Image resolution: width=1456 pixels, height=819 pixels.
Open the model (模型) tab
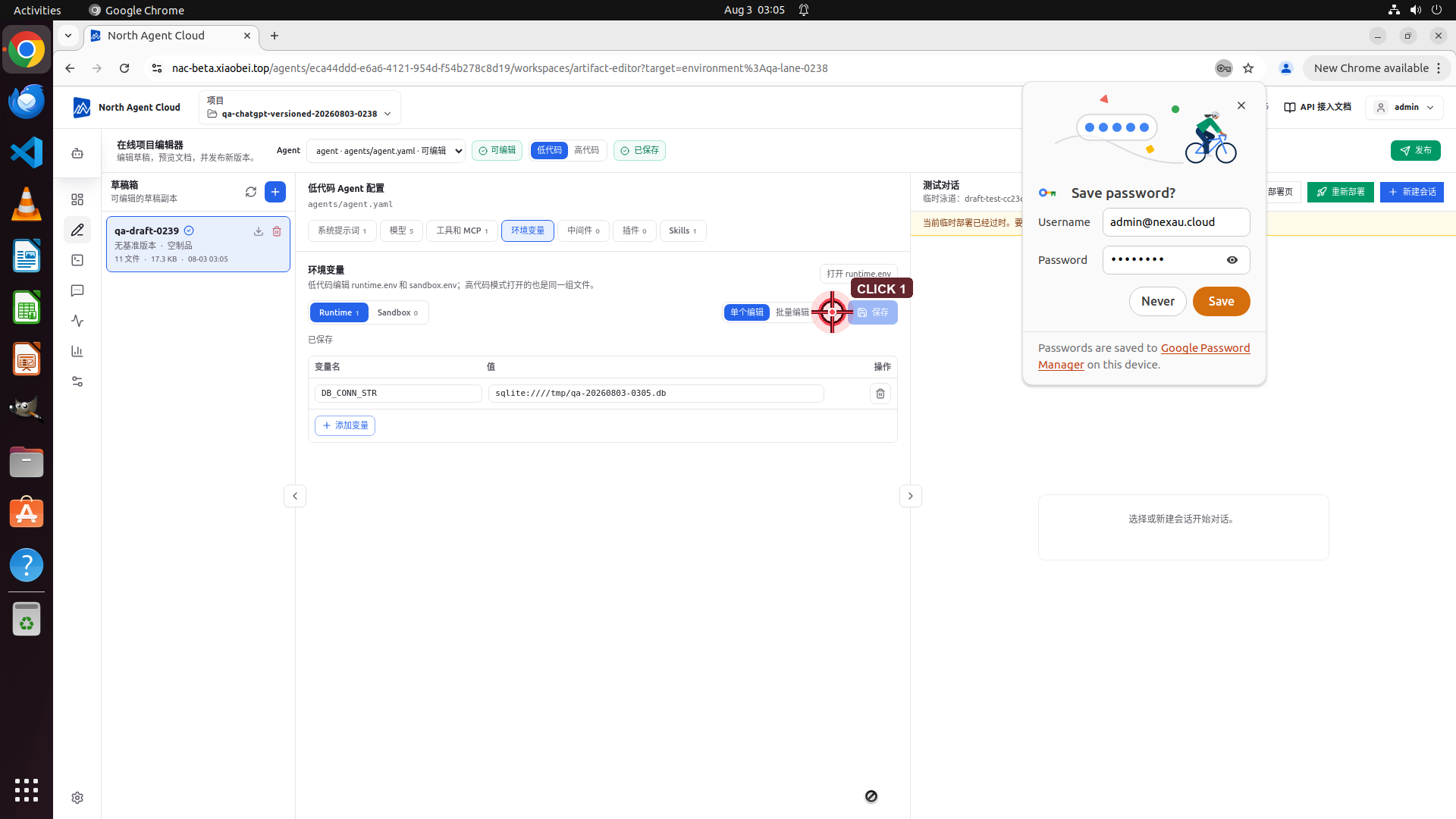click(401, 231)
